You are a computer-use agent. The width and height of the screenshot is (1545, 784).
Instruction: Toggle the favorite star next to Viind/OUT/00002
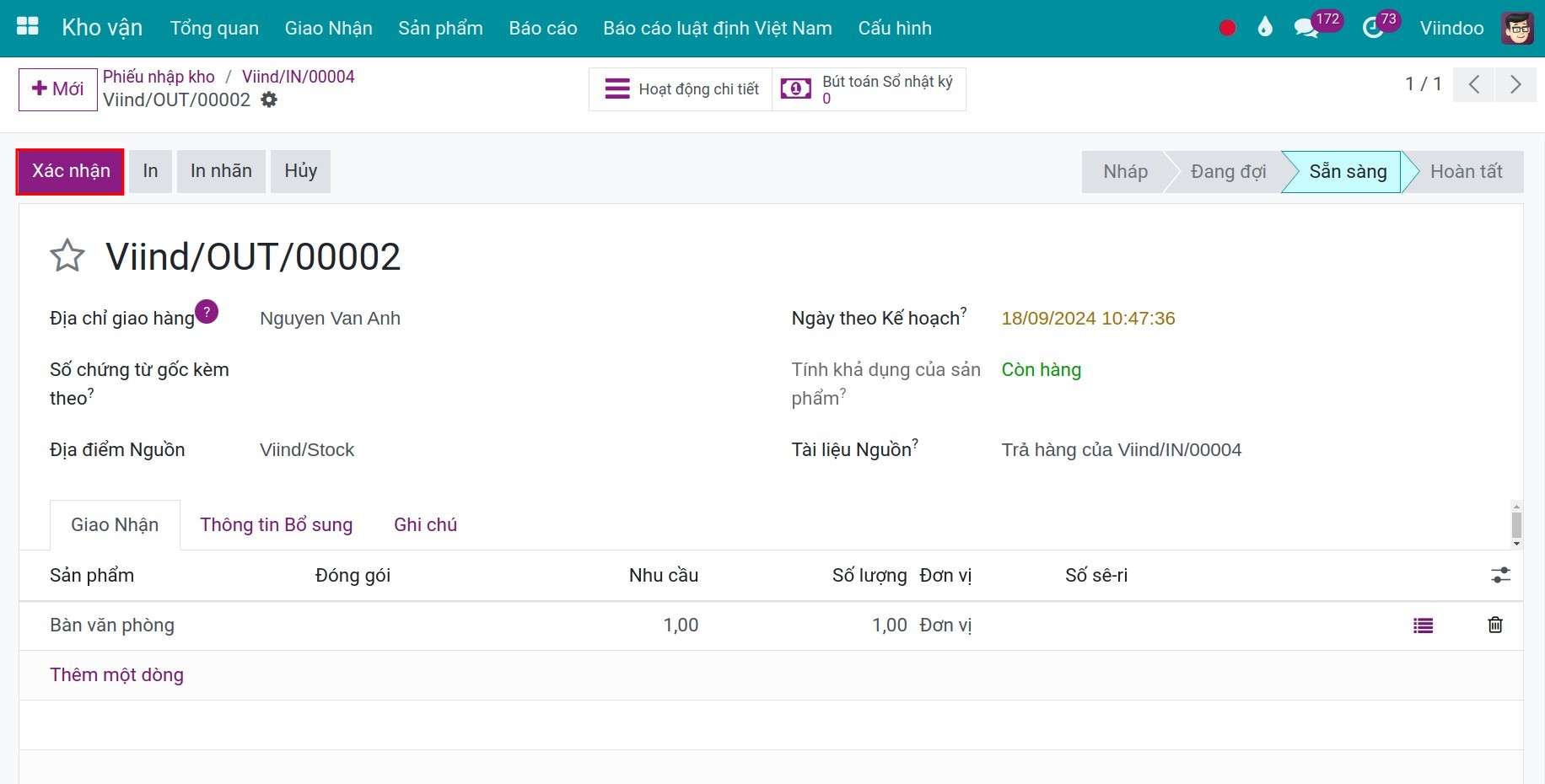(x=67, y=256)
